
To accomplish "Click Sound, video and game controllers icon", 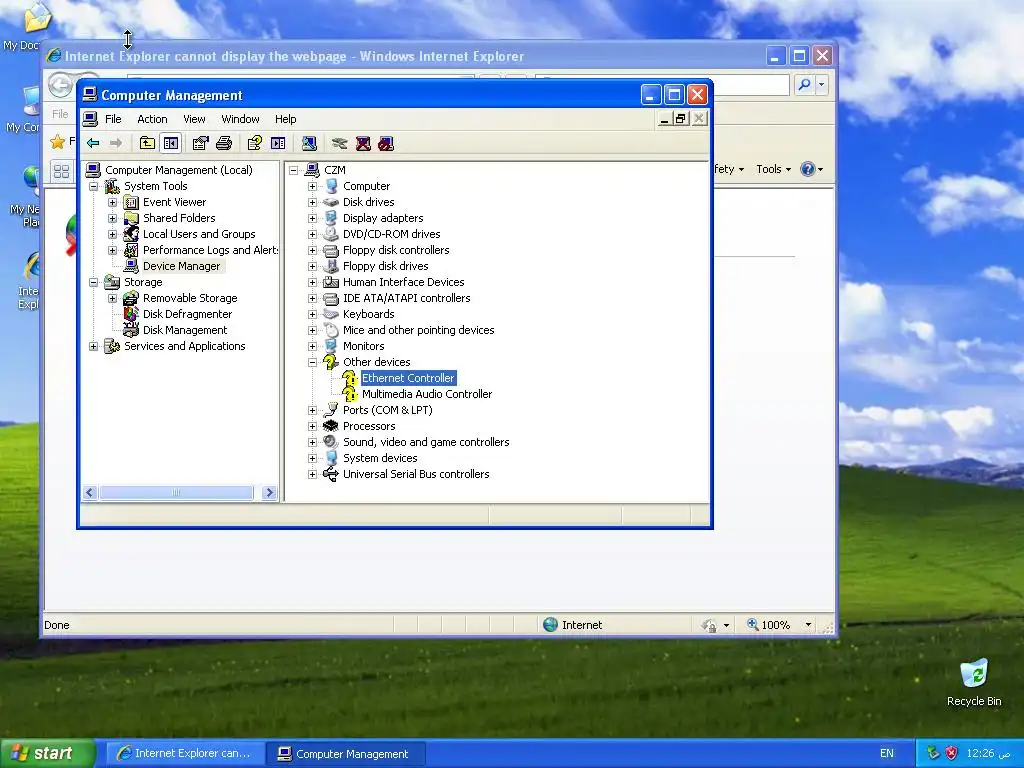I will (x=331, y=442).
